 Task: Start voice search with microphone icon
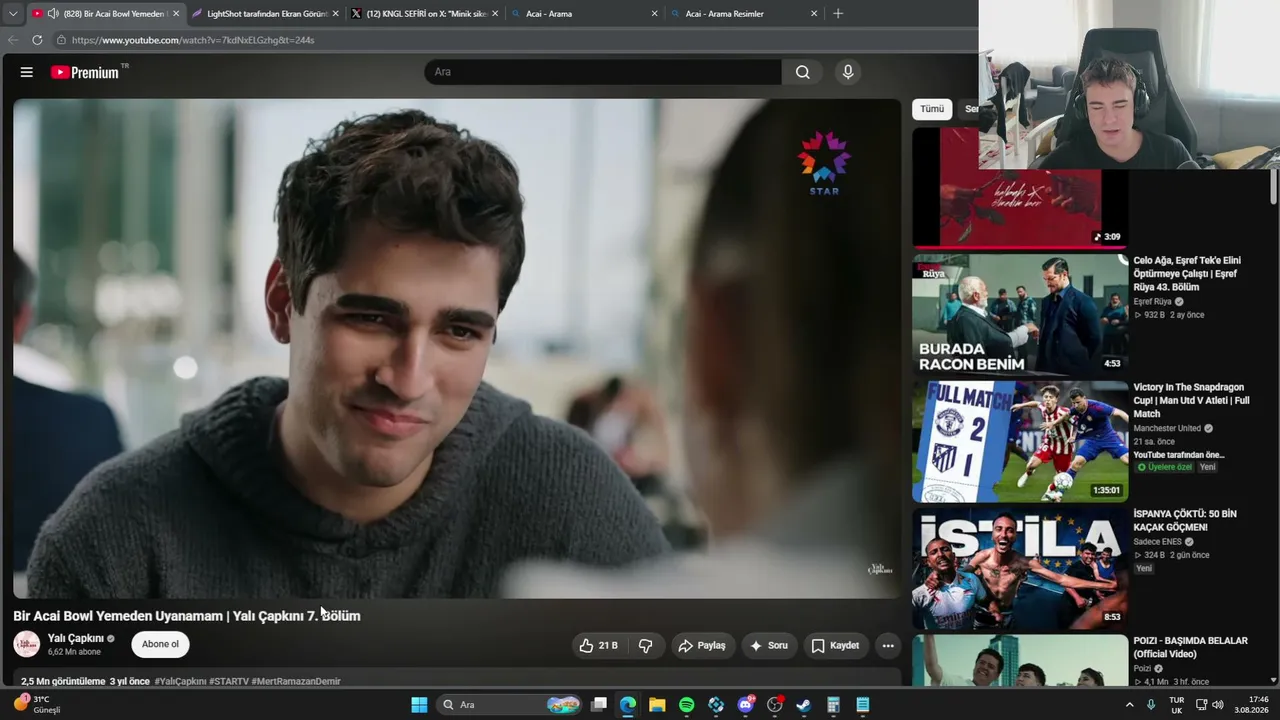click(848, 72)
